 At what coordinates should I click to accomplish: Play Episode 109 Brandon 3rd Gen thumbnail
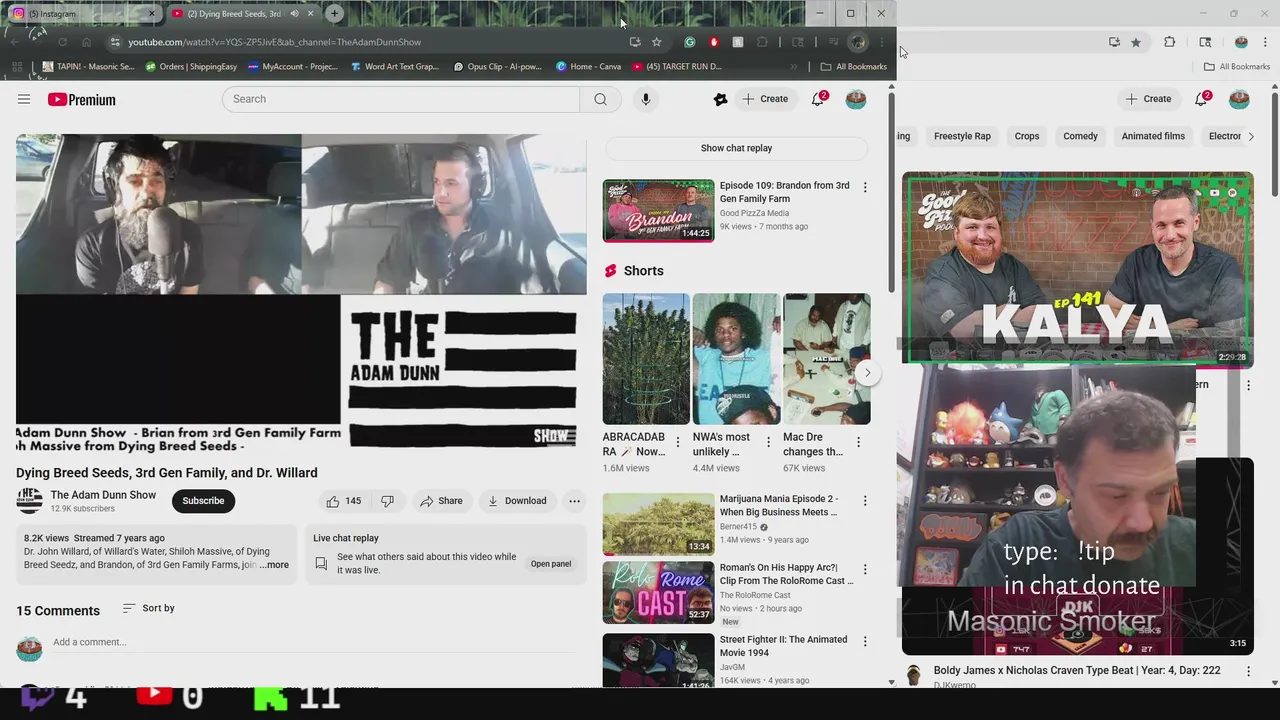click(658, 210)
